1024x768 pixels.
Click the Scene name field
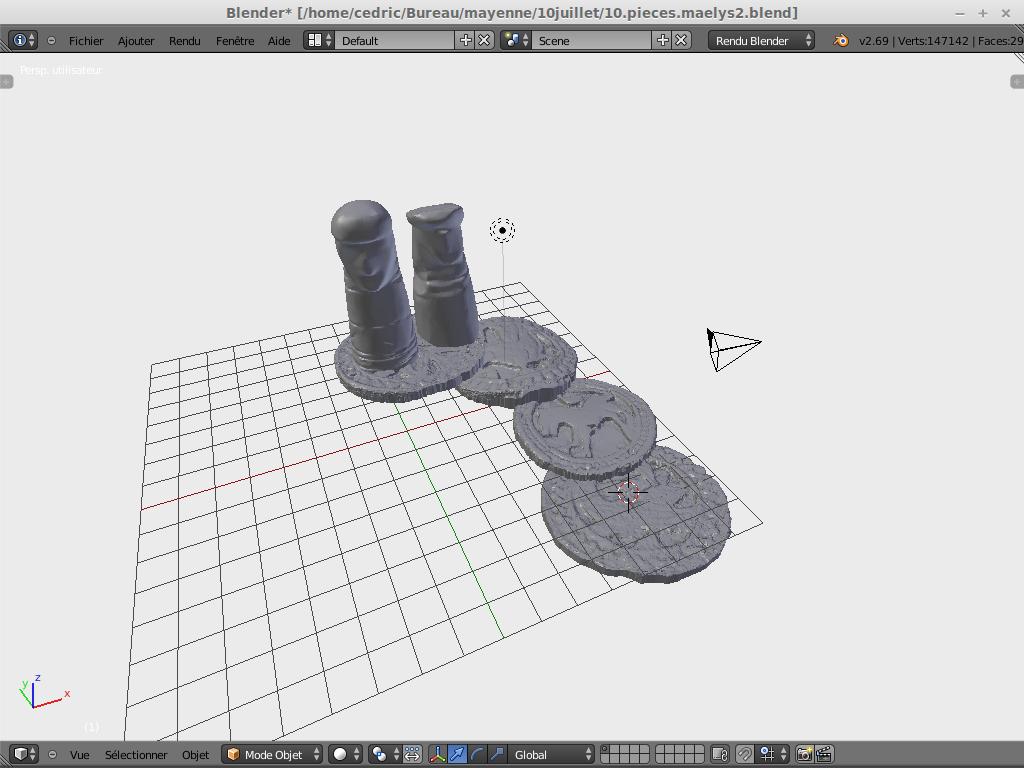point(590,40)
